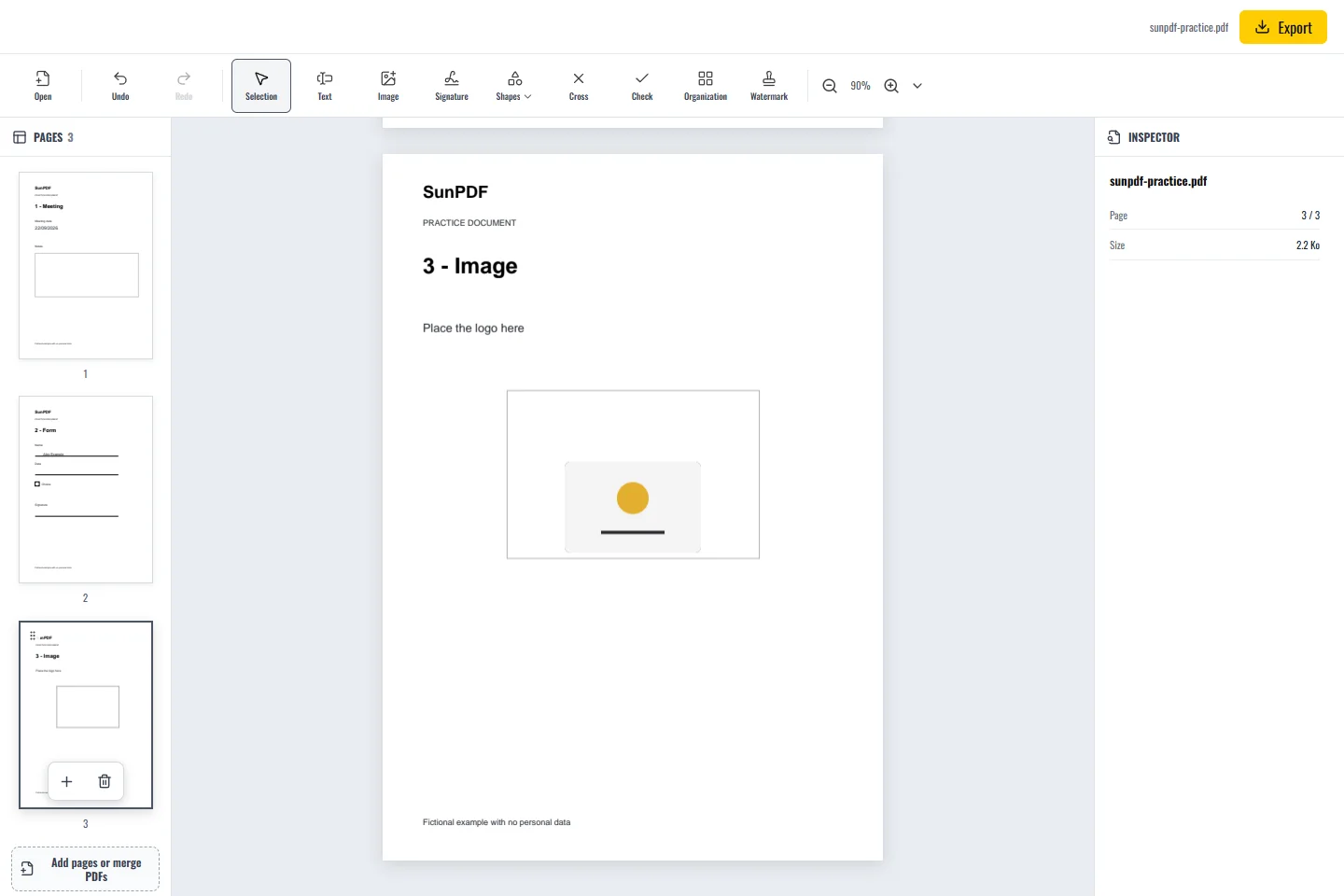Click the Size value 2.2 Ko

(x=1308, y=245)
